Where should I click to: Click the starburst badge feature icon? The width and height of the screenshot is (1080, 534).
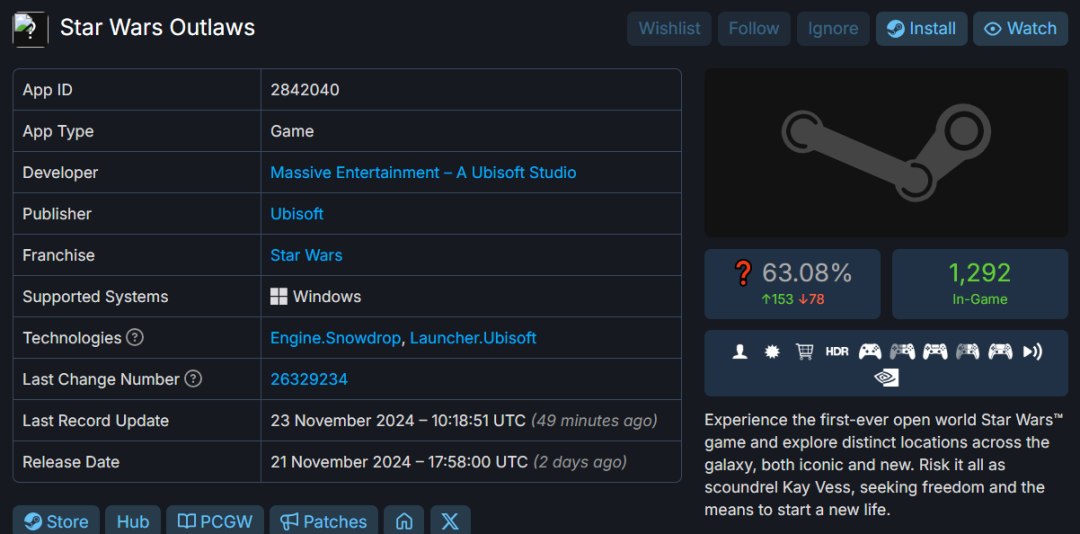click(772, 351)
